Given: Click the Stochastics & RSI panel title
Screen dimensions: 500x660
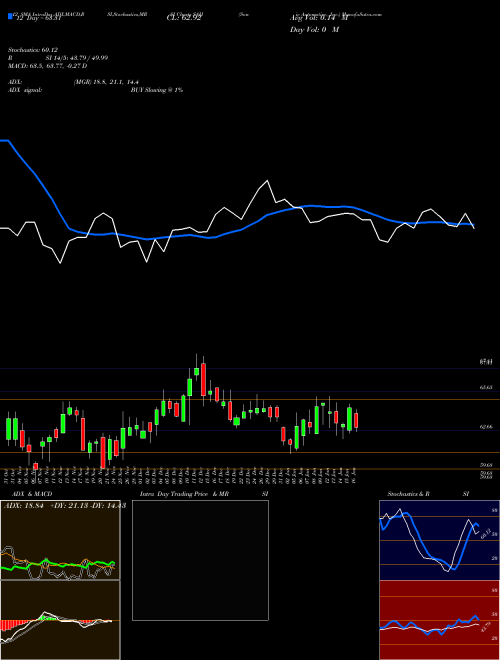Looking at the screenshot, I should click(428, 494).
